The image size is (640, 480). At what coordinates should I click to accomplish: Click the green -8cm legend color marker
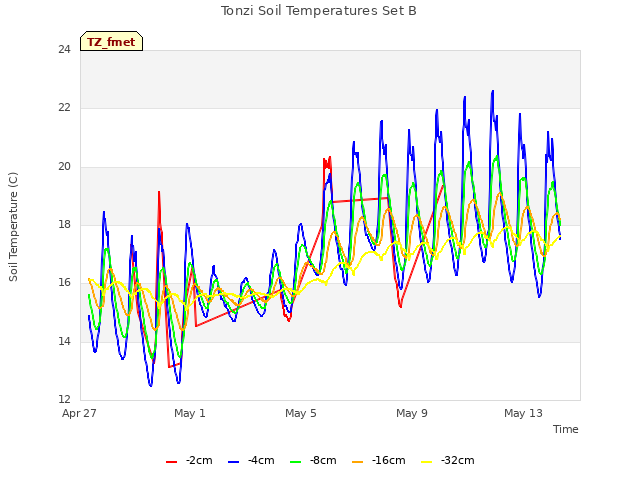coord(296,462)
